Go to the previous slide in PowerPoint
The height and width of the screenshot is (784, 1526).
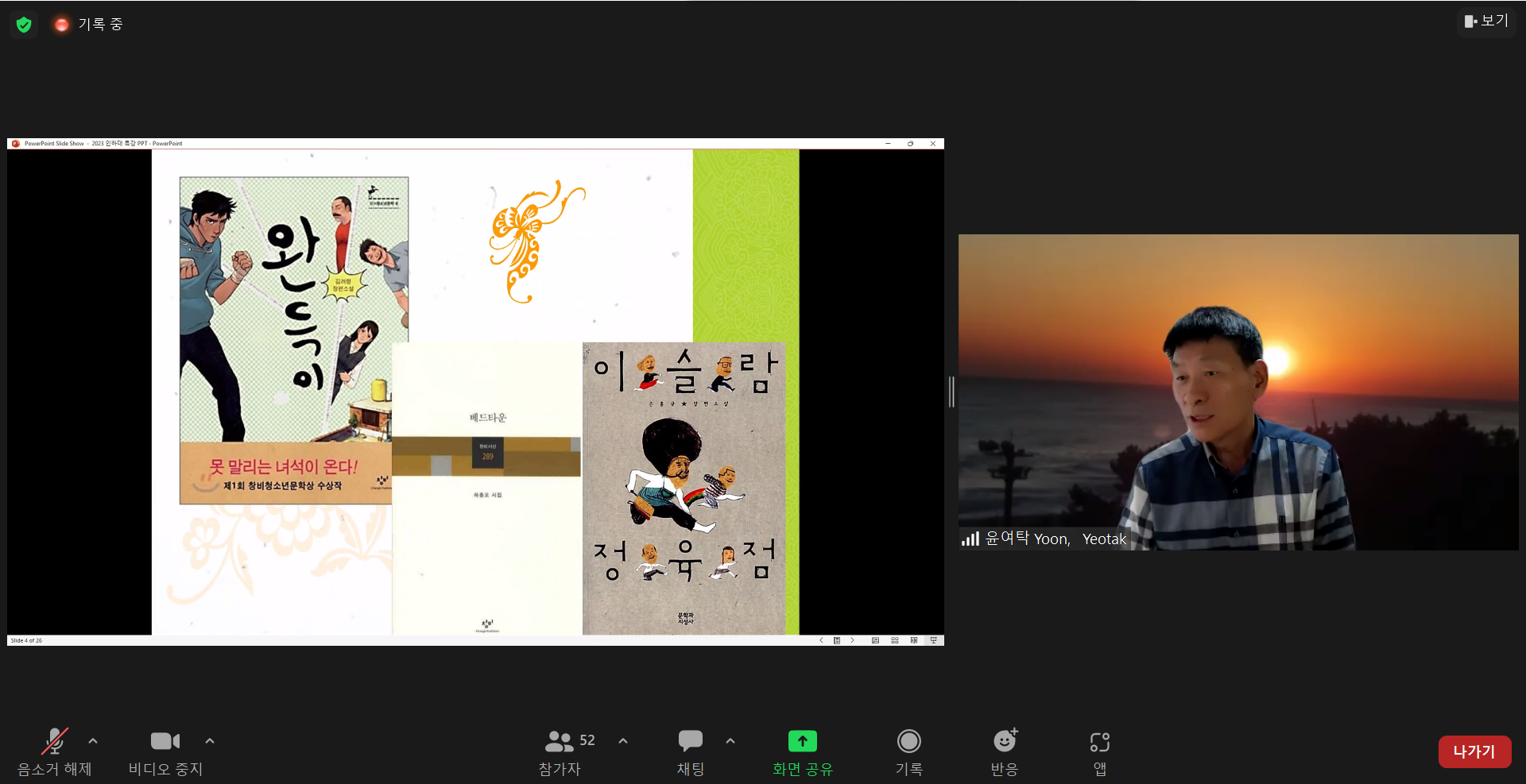tap(821, 640)
